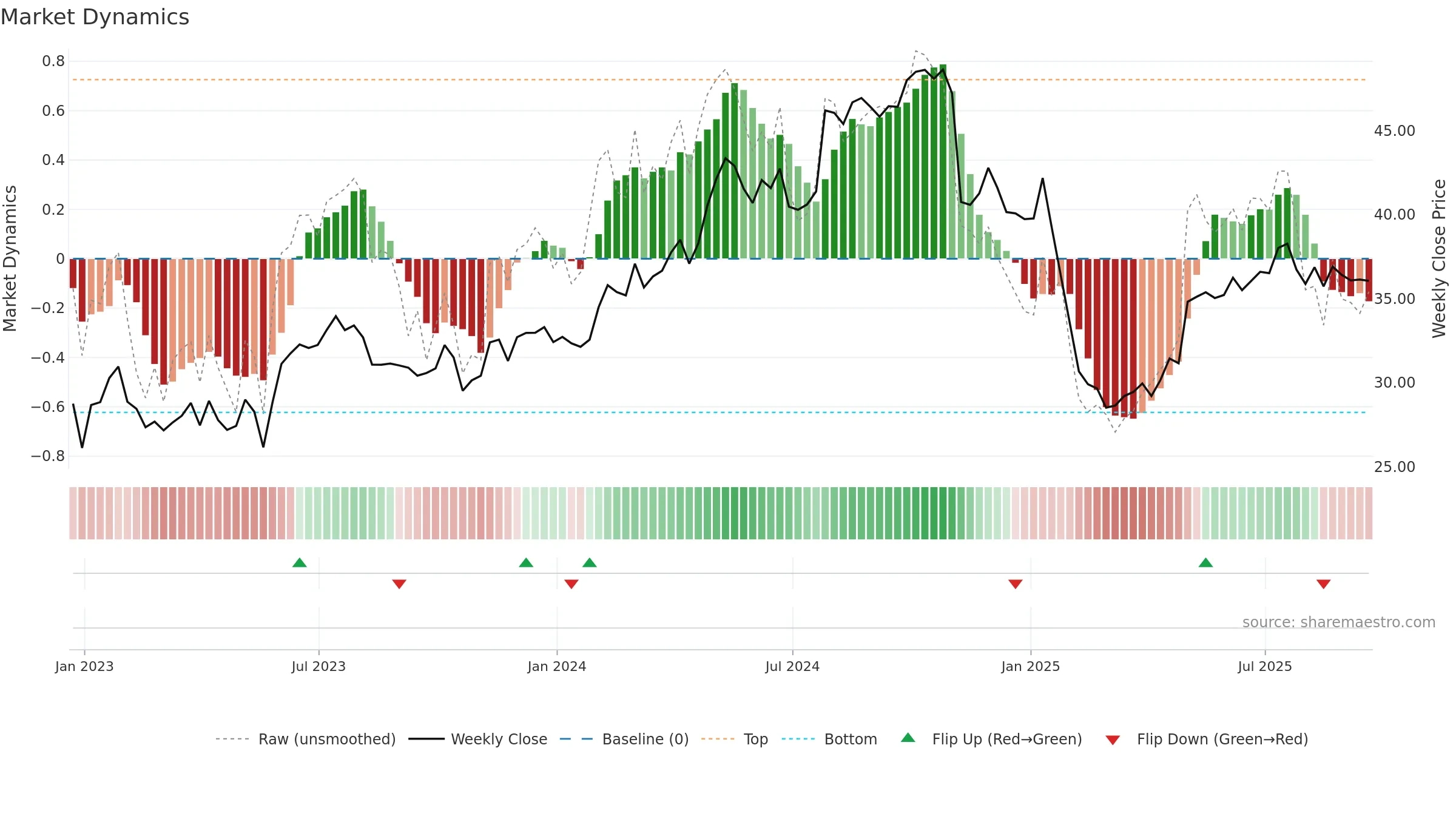Click the −0.2 left axis tick label
This screenshot has width=1456, height=819.
coord(48,308)
